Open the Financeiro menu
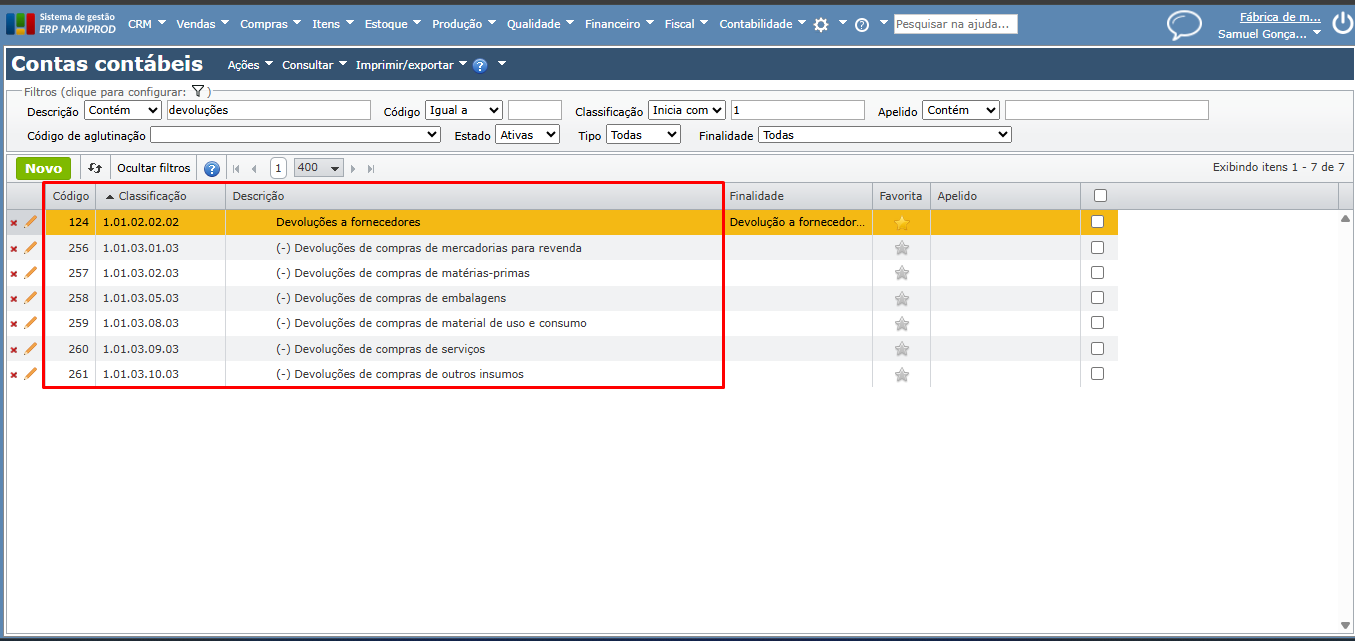Image resolution: width=1355 pixels, height=641 pixels. [x=619, y=24]
